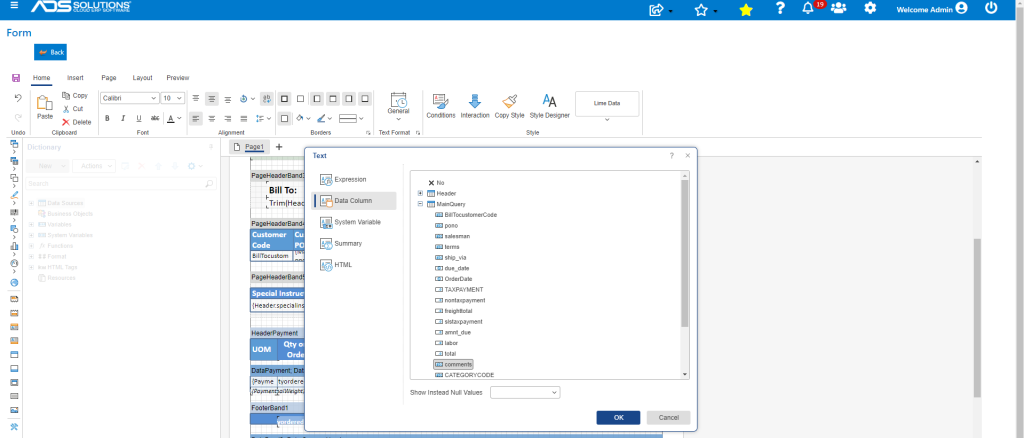
Task: Pick the font color A swatch
Action: (170, 119)
